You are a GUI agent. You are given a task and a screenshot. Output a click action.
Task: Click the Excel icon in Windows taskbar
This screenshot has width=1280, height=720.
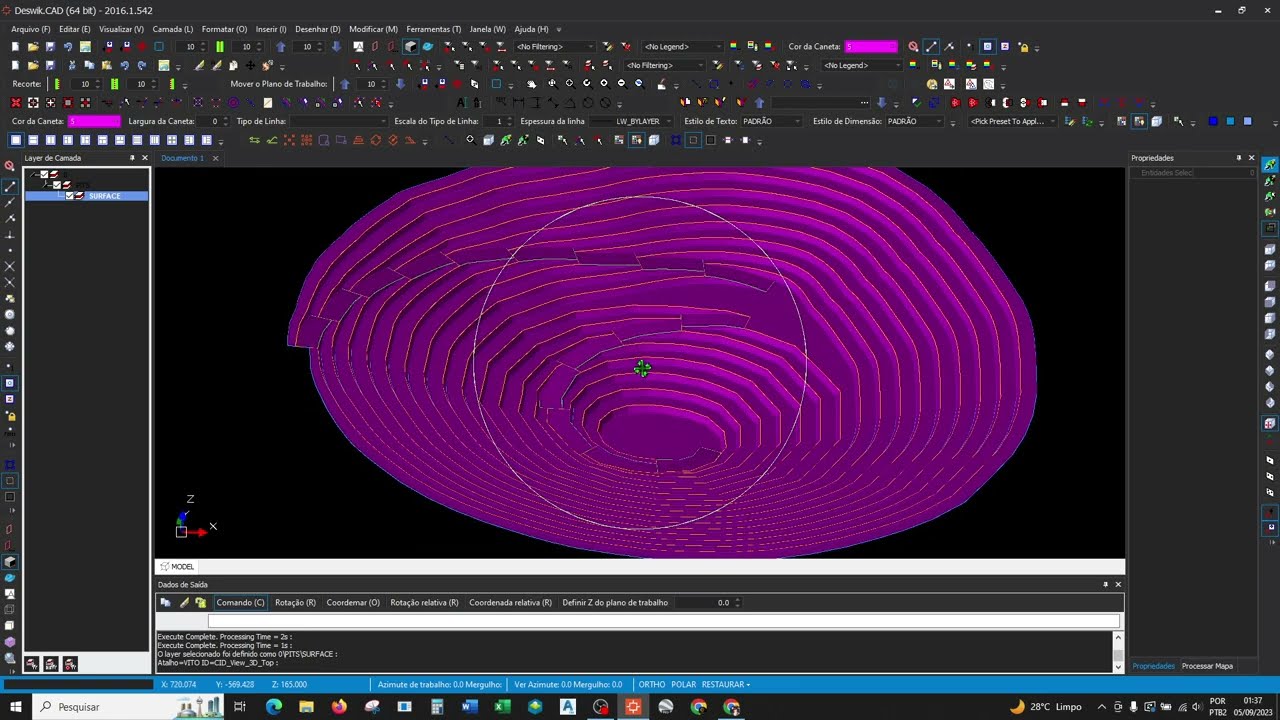(503, 707)
